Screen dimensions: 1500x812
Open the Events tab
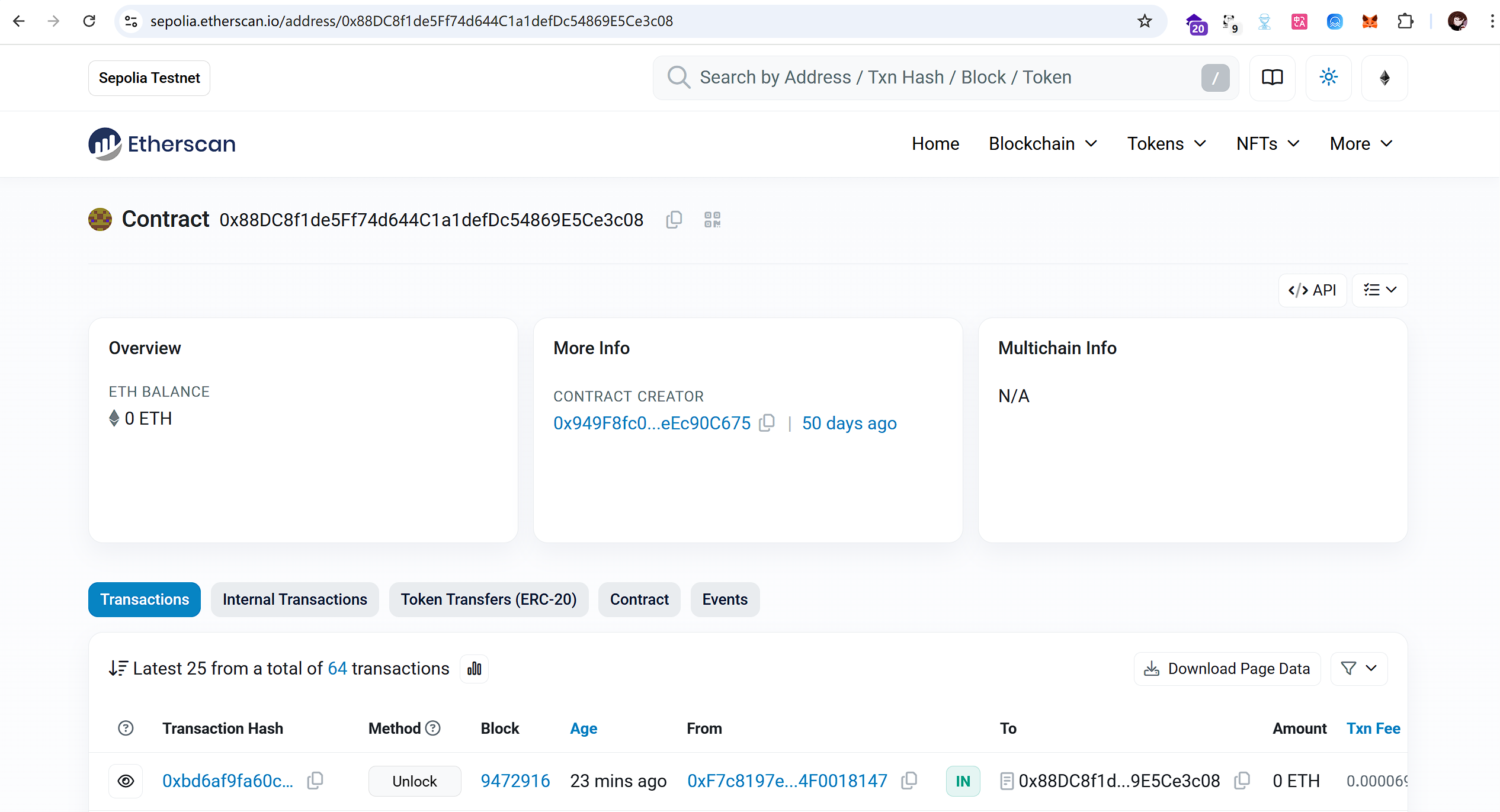tap(725, 599)
